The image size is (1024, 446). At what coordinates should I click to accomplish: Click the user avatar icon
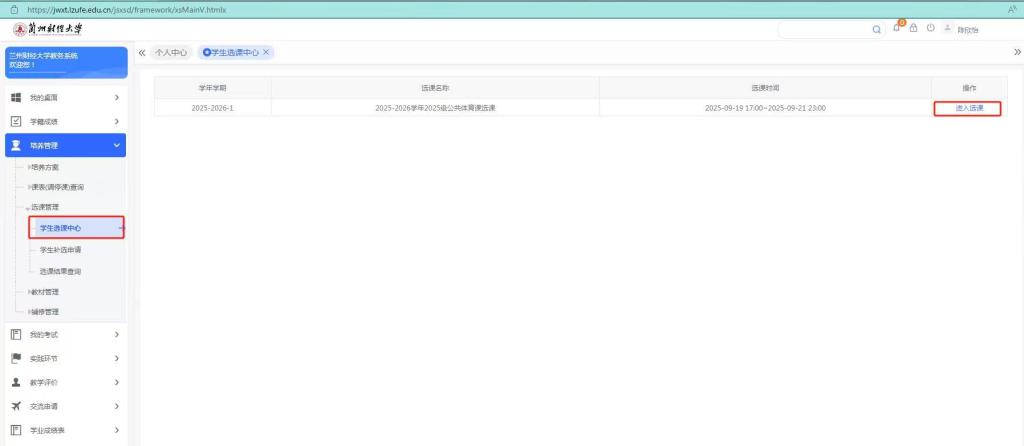click(947, 28)
